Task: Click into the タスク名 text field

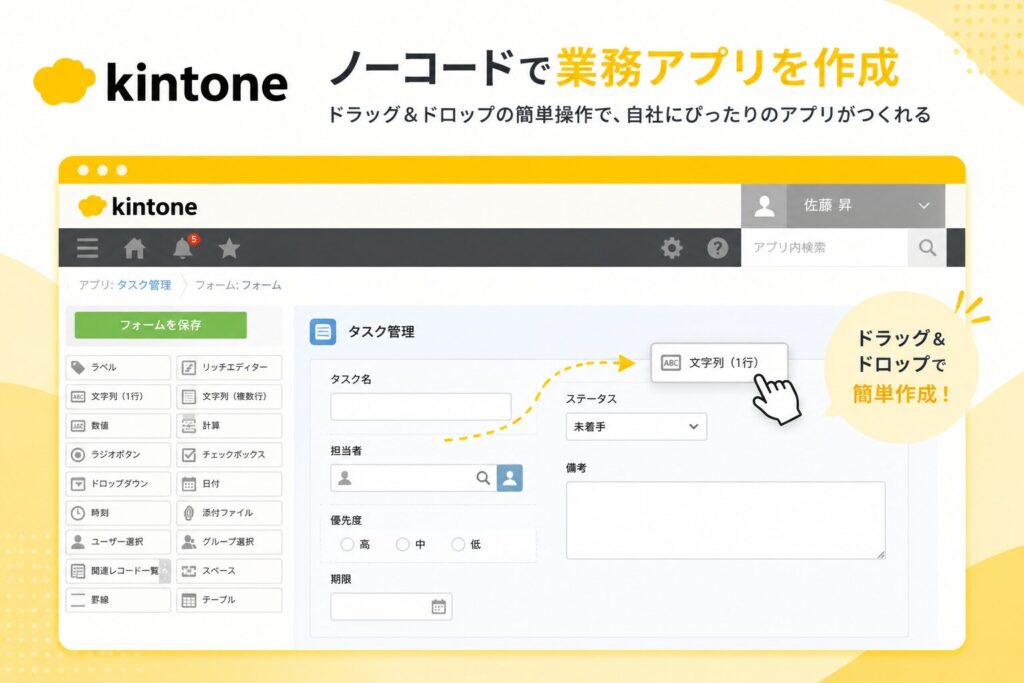Action: tap(421, 406)
